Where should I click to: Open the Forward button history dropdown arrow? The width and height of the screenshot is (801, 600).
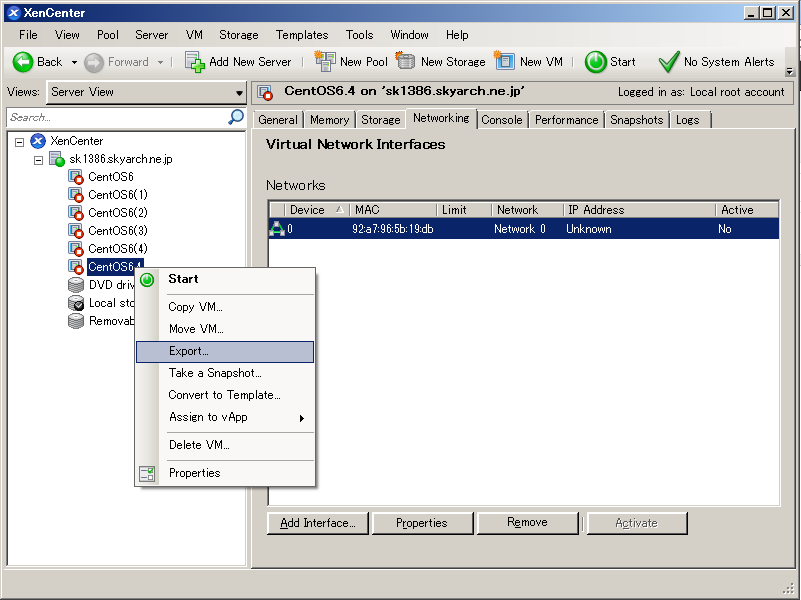coord(160,63)
